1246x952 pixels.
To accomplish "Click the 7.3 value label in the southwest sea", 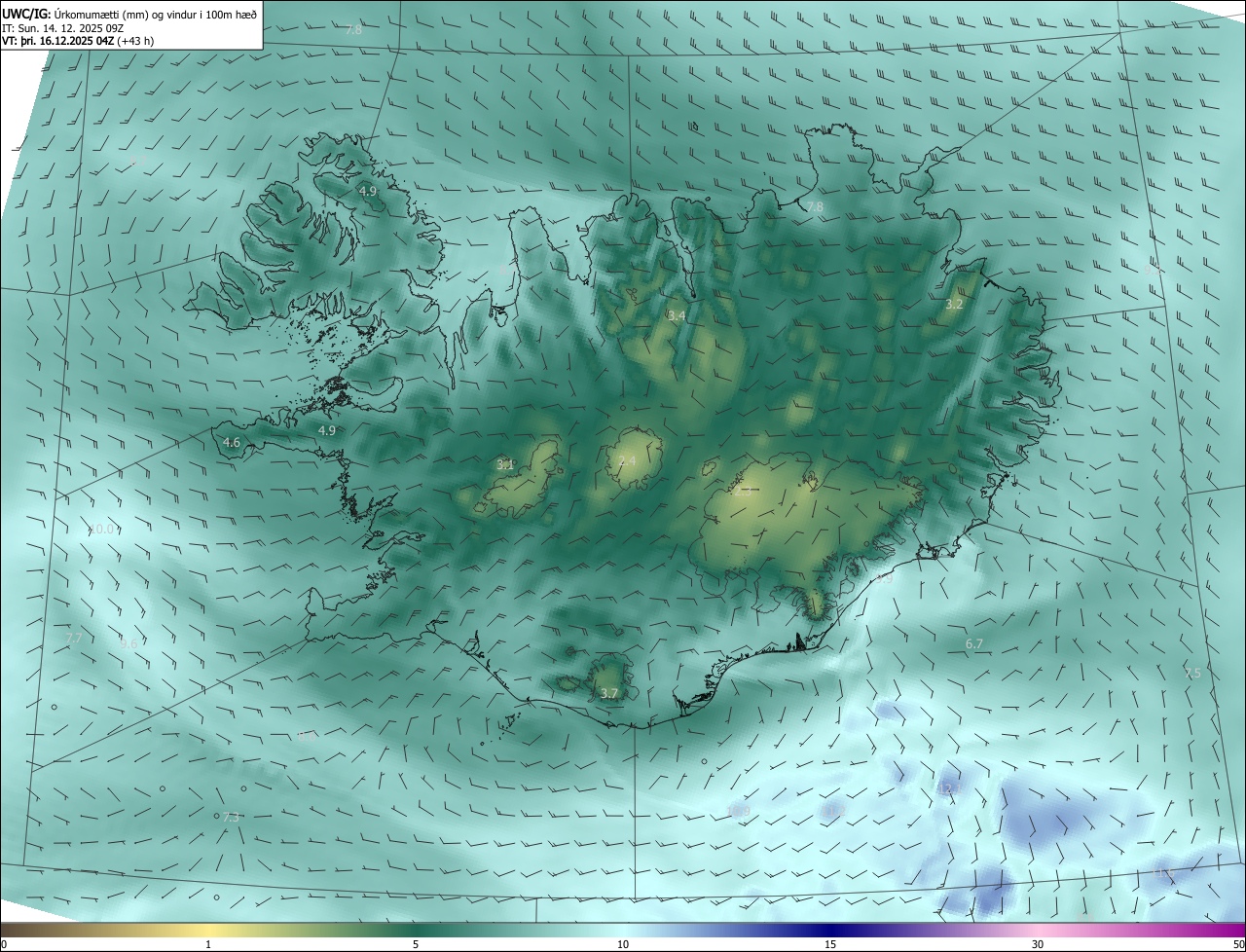I will [231, 817].
